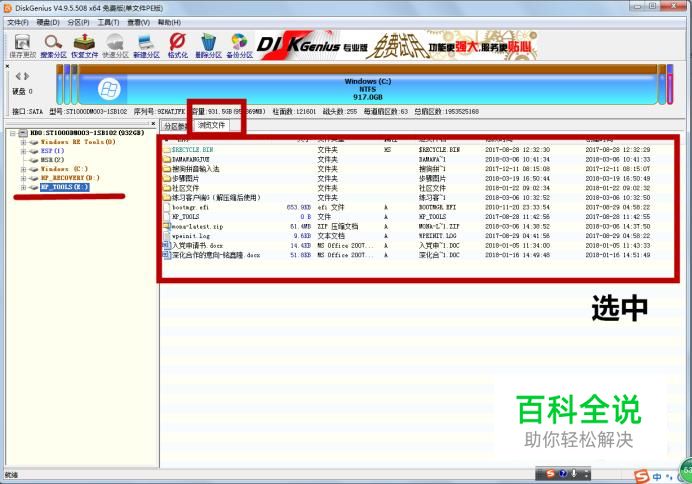
Task: Open the 搜索分区 search partition tool
Action: tap(53, 46)
